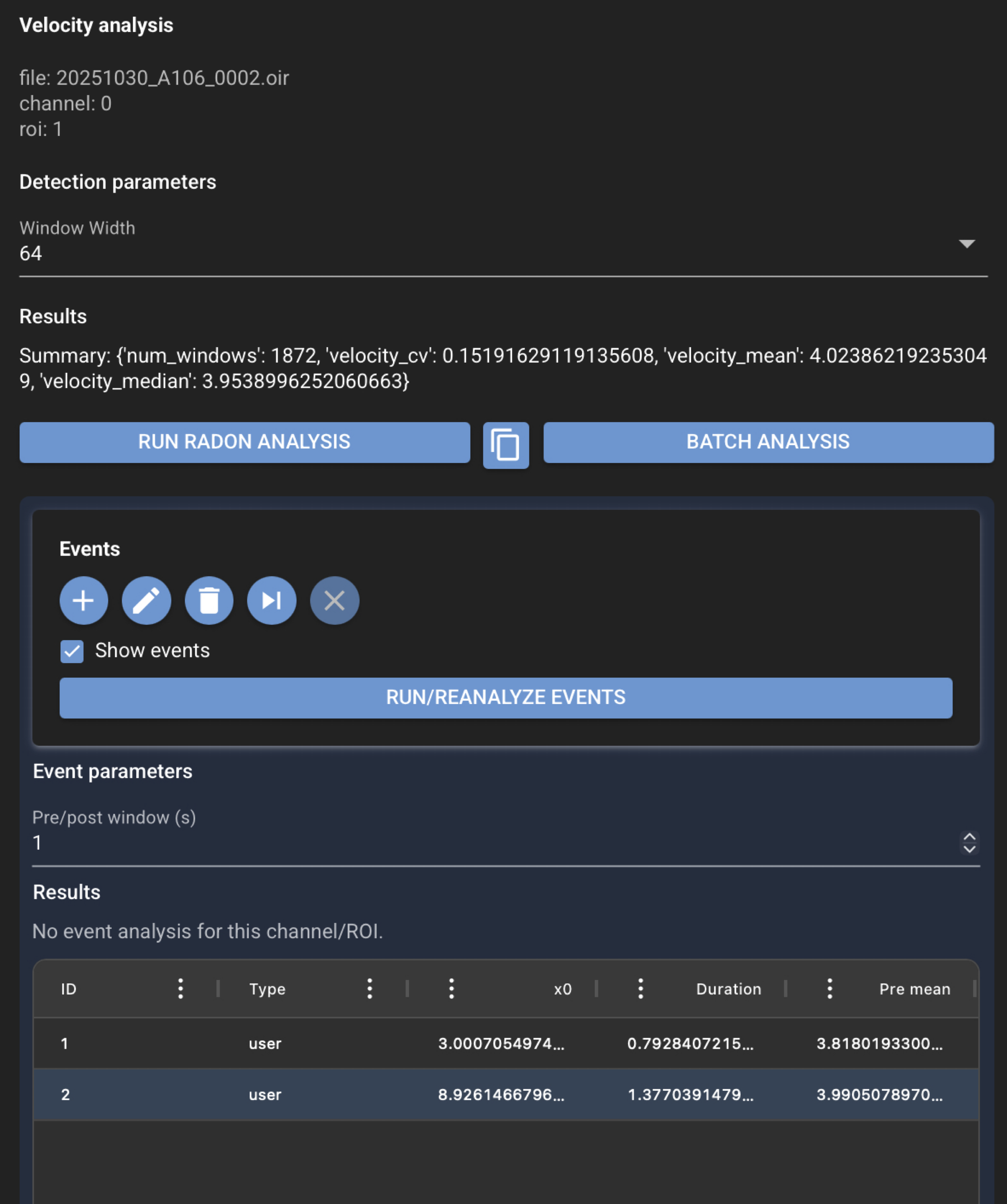The height and width of the screenshot is (1204, 1007).
Task: Run Radon Analysis
Action: click(245, 442)
